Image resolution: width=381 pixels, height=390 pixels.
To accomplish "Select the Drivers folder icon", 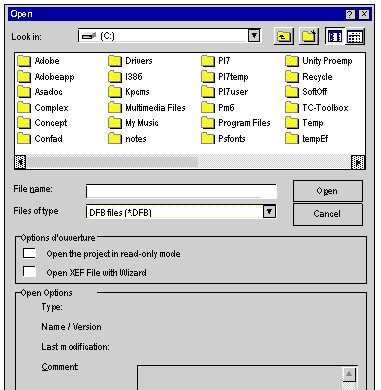I will (x=115, y=61).
